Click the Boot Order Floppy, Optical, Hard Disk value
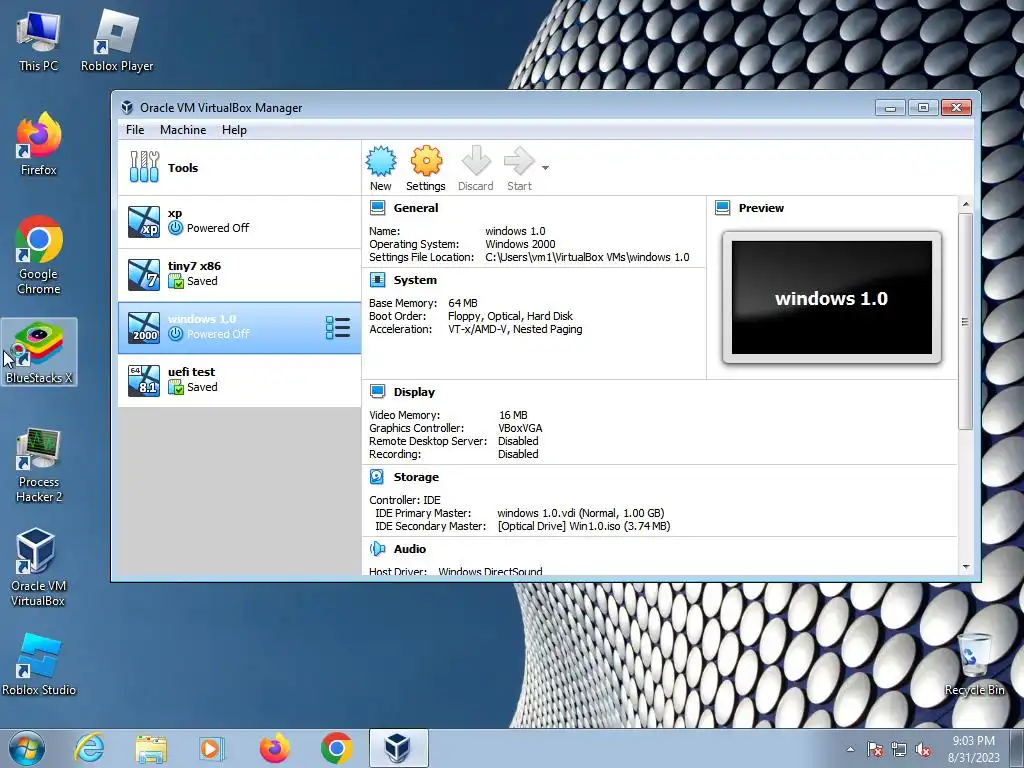 (x=510, y=316)
